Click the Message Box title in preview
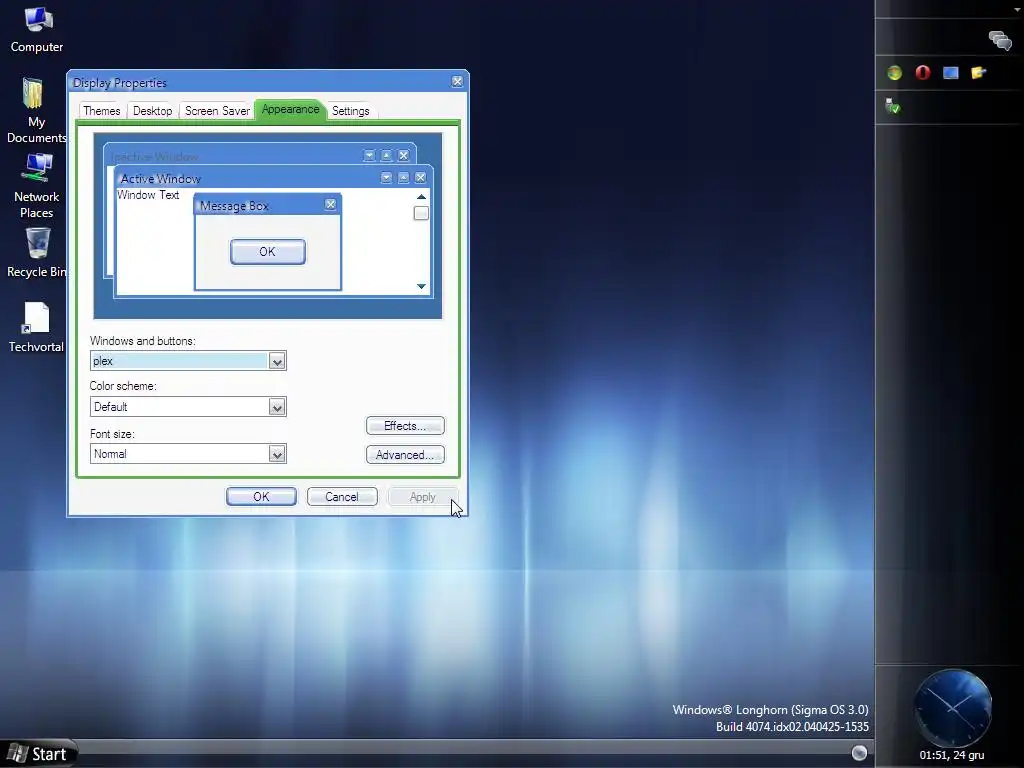The width and height of the screenshot is (1024, 768). point(234,206)
